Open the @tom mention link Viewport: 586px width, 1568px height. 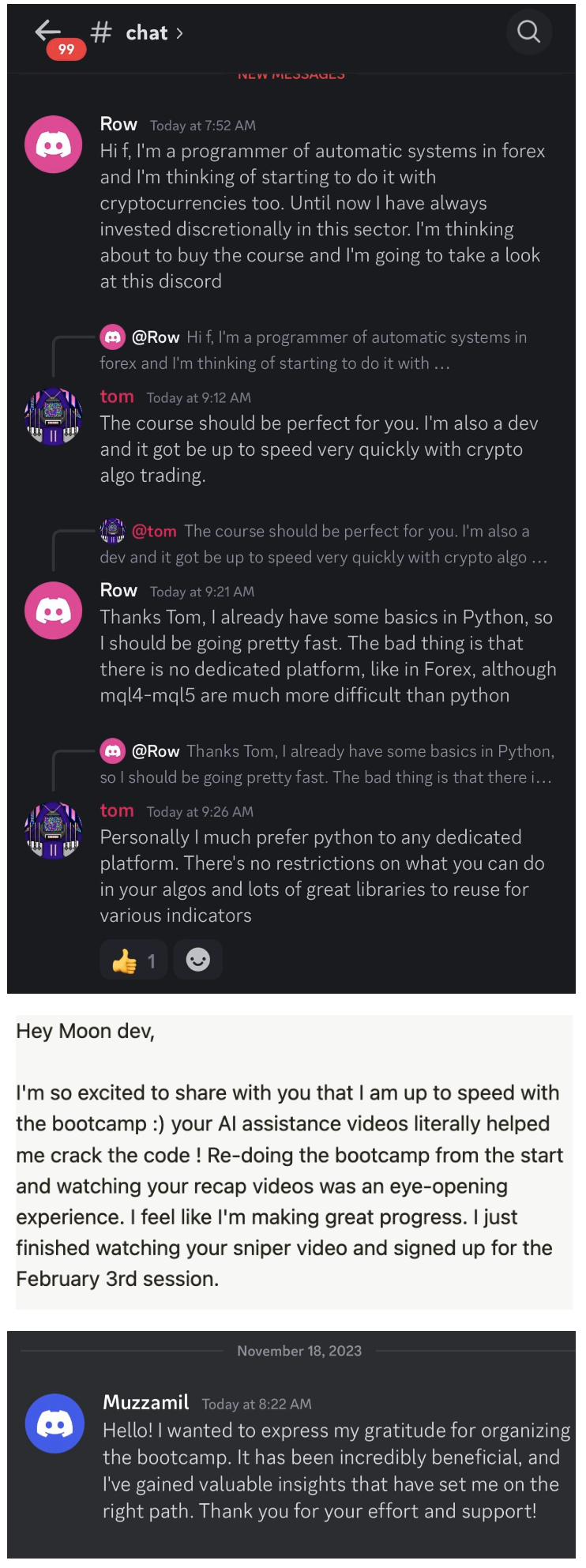[x=154, y=531]
